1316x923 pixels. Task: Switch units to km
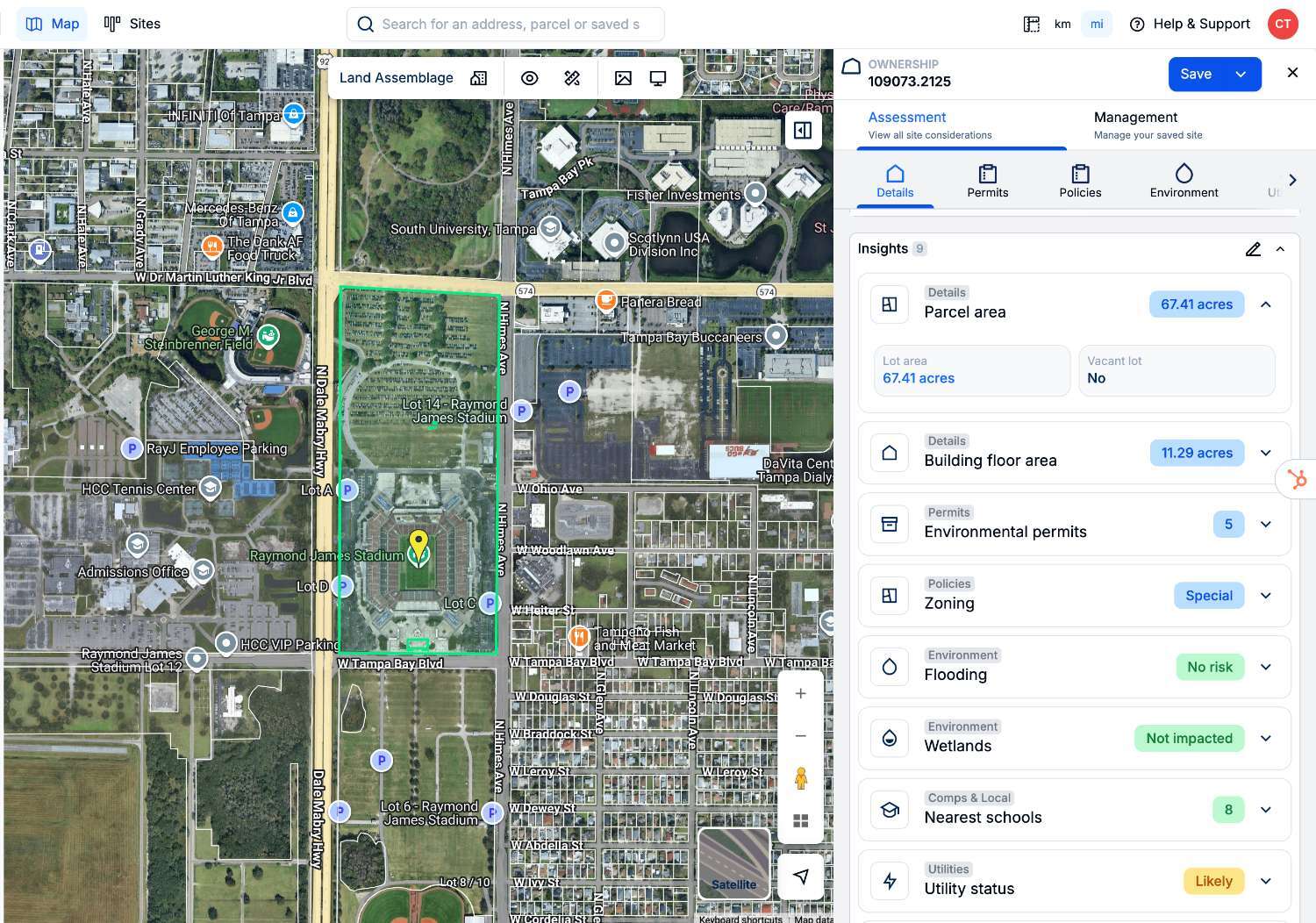(x=1062, y=24)
